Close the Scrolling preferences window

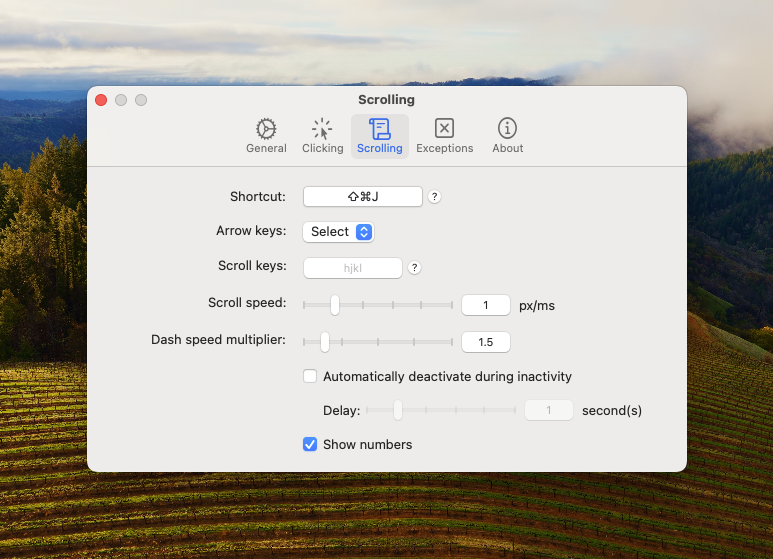101,100
